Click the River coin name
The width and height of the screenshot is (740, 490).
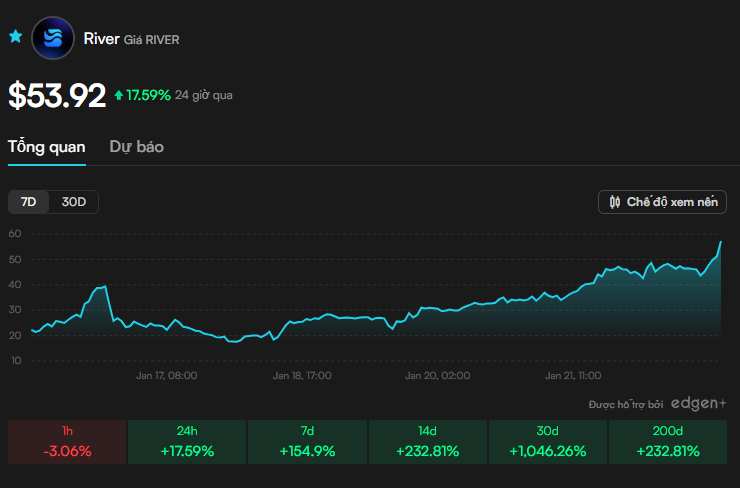[x=101, y=39]
